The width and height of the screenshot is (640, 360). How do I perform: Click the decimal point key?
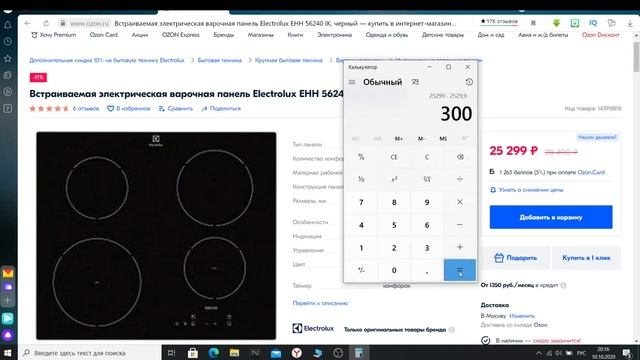click(x=427, y=270)
